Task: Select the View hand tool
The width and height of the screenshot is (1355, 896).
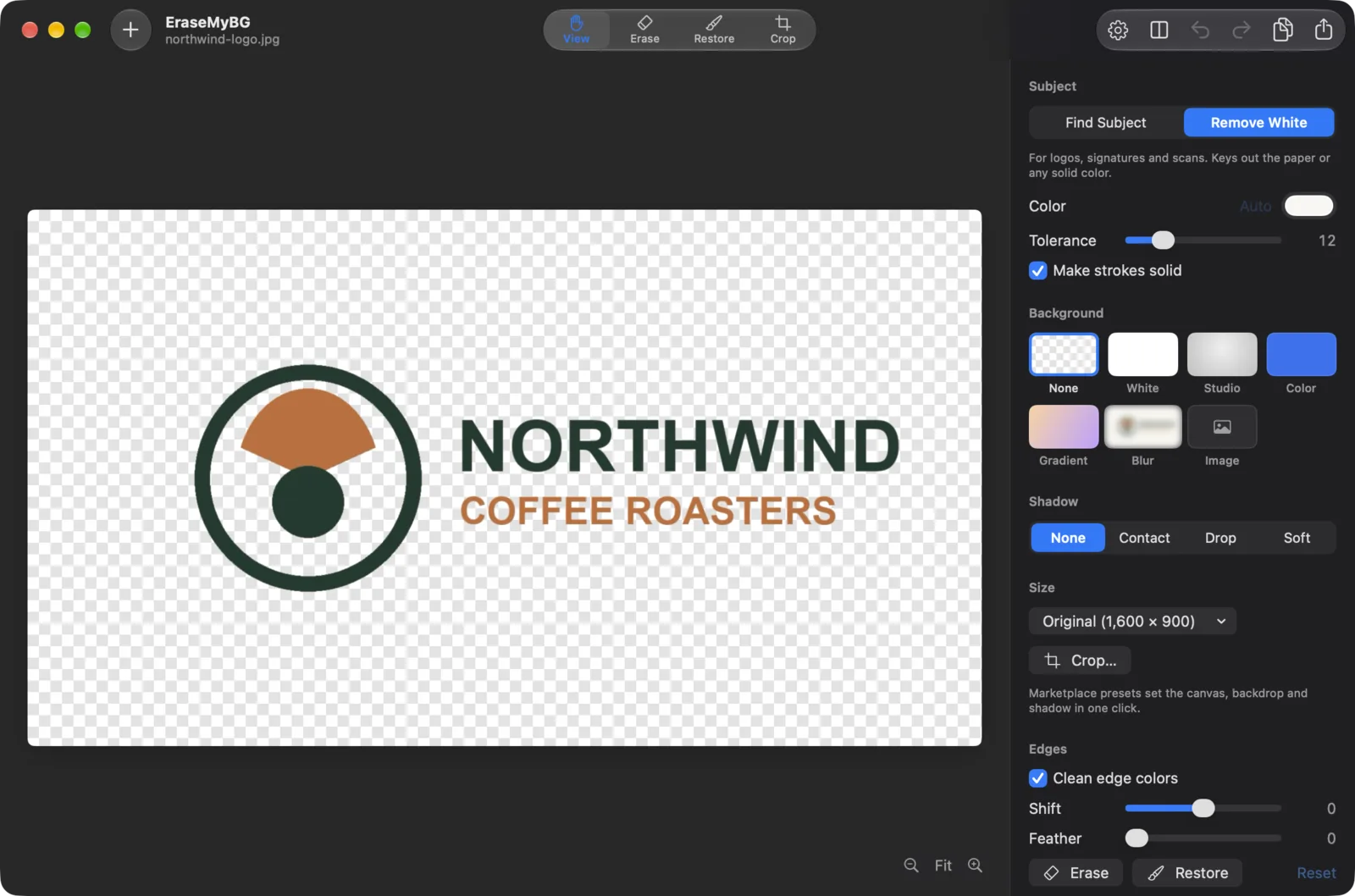Action: (576, 30)
